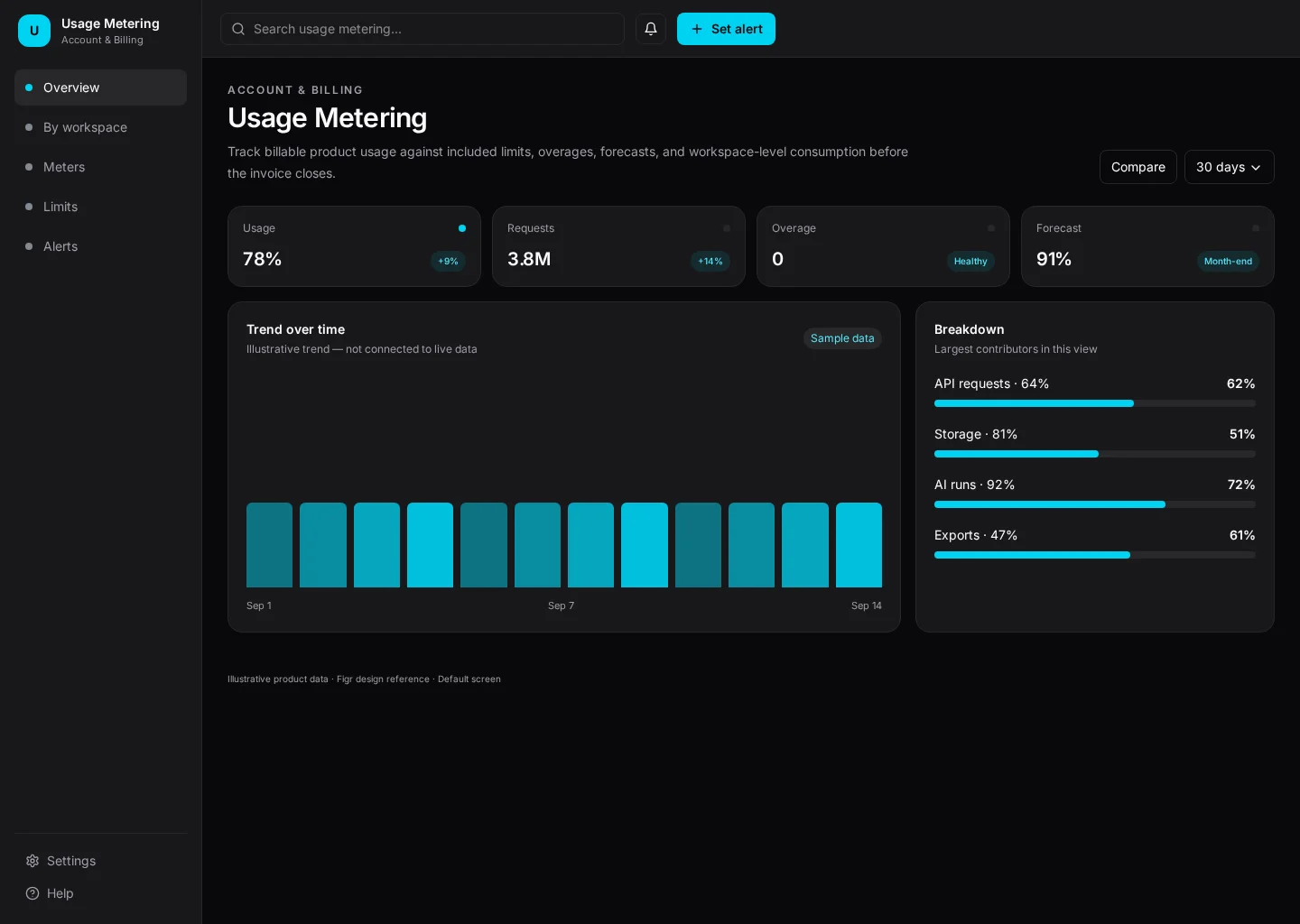Select Limits in the sidebar
The height and width of the screenshot is (924, 1300).
coord(101,207)
